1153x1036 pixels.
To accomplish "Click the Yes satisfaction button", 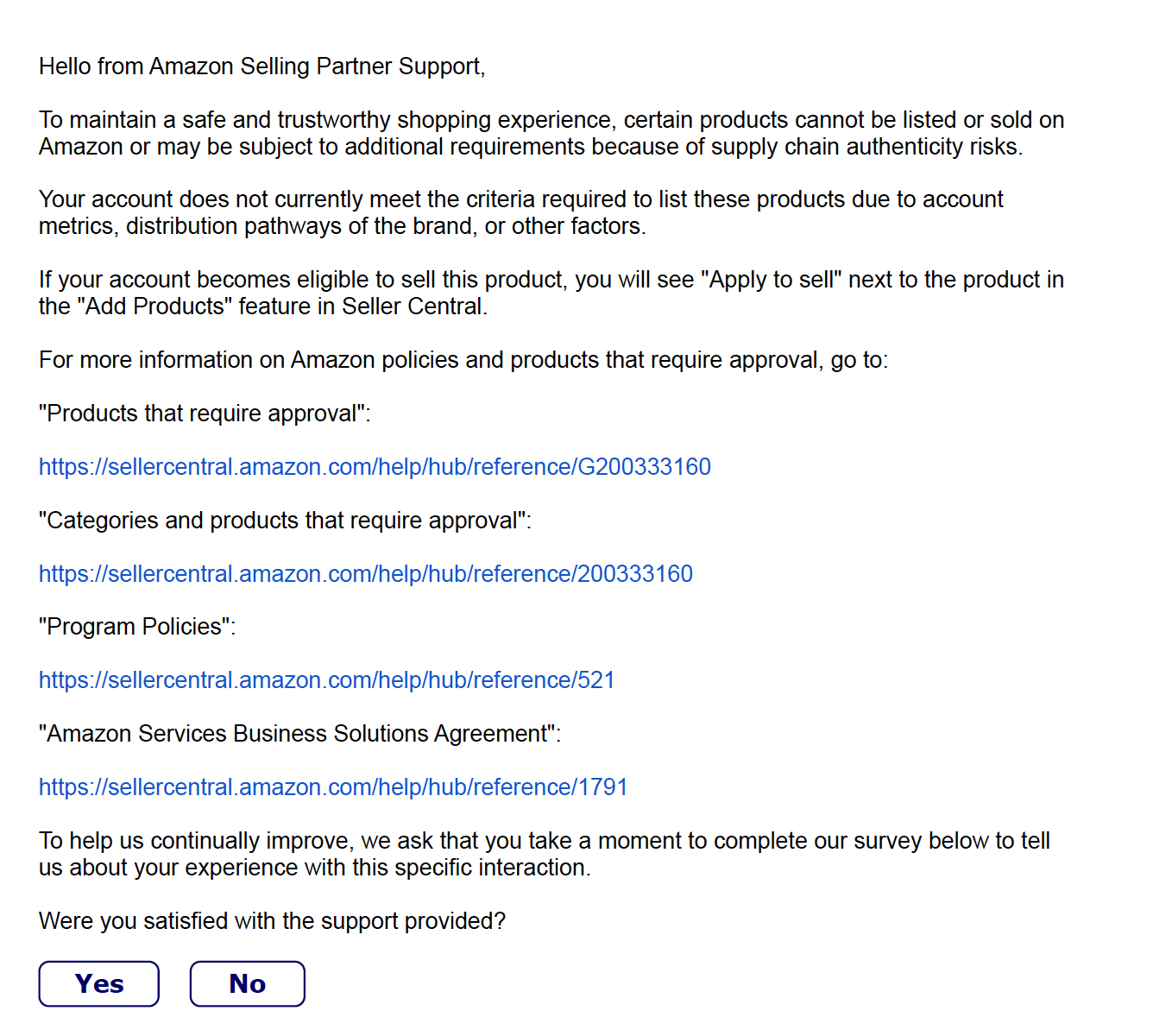I will pos(99,983).
